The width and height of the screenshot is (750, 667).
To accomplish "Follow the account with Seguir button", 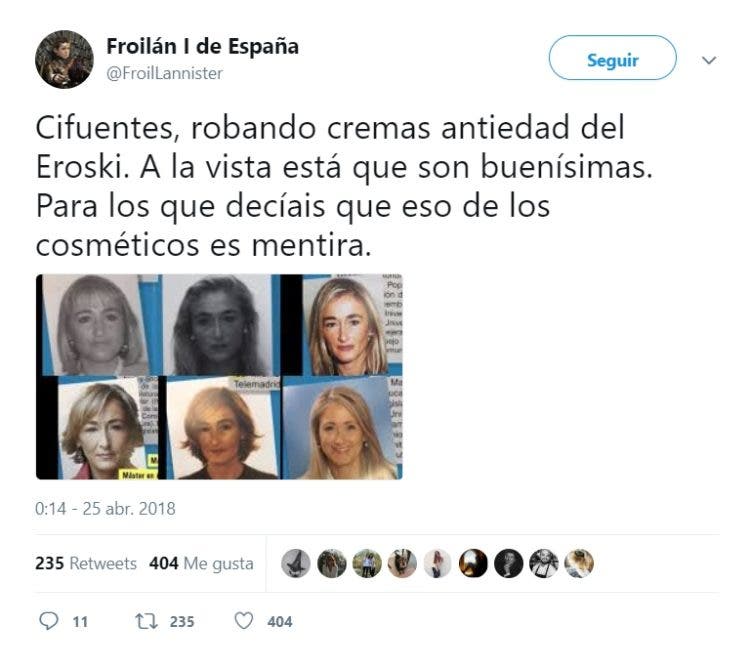I will pos(612,58).
